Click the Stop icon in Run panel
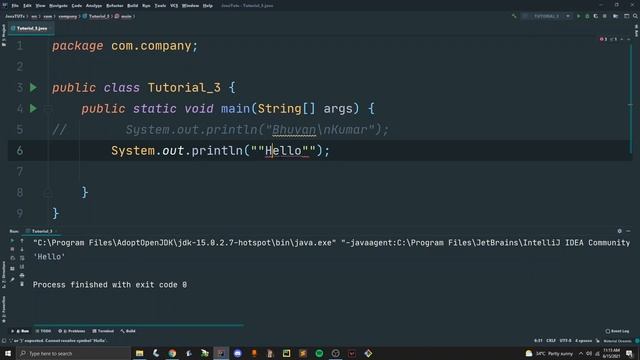Image resolution: width=640 pixels, height=360 pixels. click(12, 249)
